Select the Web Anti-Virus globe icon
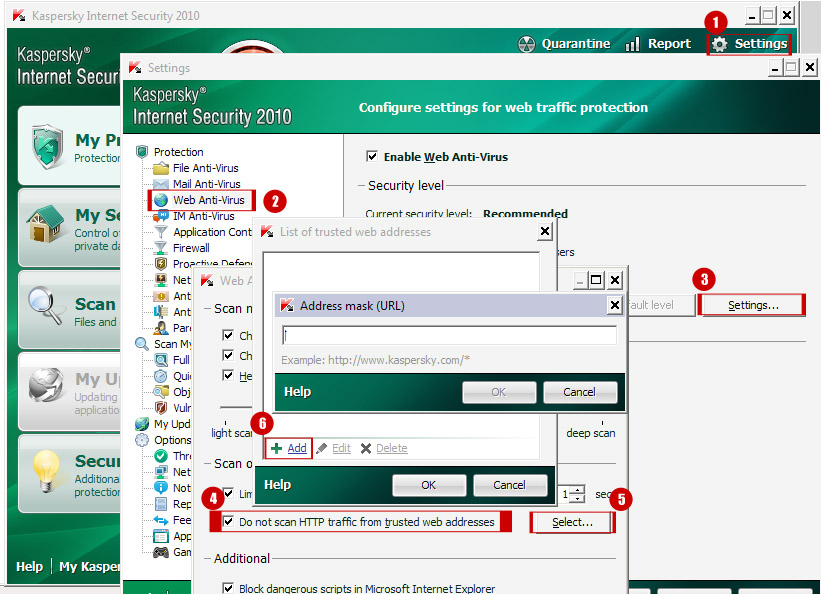 pyautogui.click(x=161, y=200)
